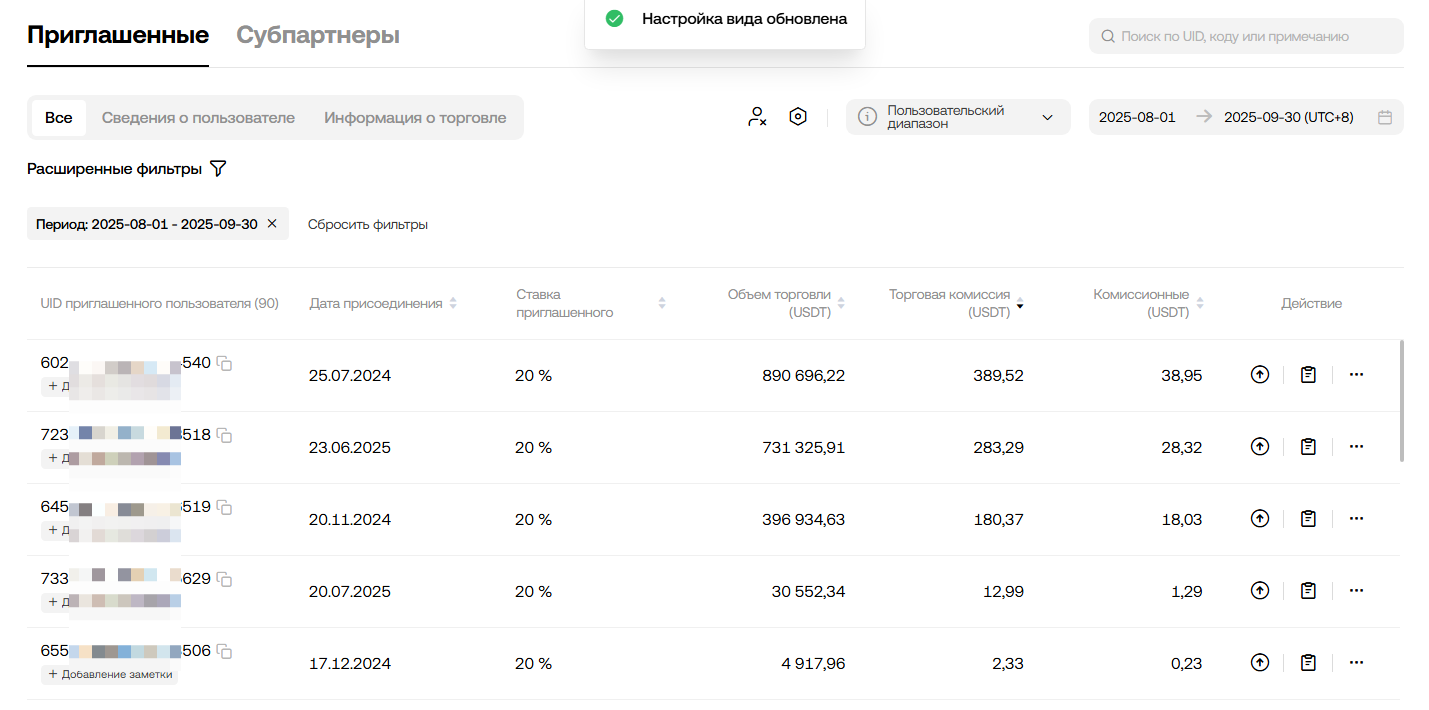
Task: Sort by Торговая комиссия column
Action: (1020, 303)
